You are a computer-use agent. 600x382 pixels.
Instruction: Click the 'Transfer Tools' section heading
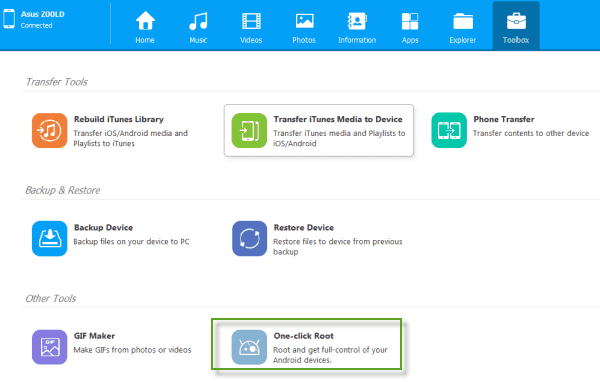(57, 82)
